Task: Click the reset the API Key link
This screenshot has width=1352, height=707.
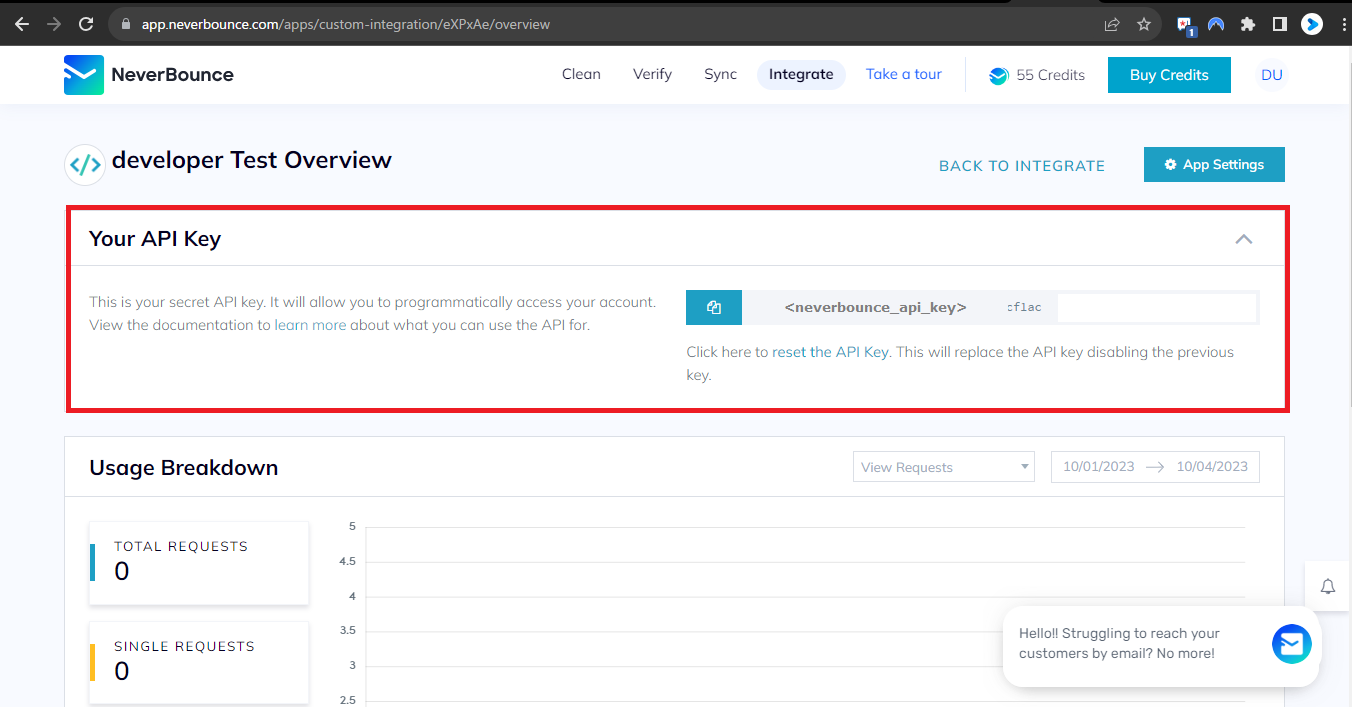Action: [x=830, y=352]
